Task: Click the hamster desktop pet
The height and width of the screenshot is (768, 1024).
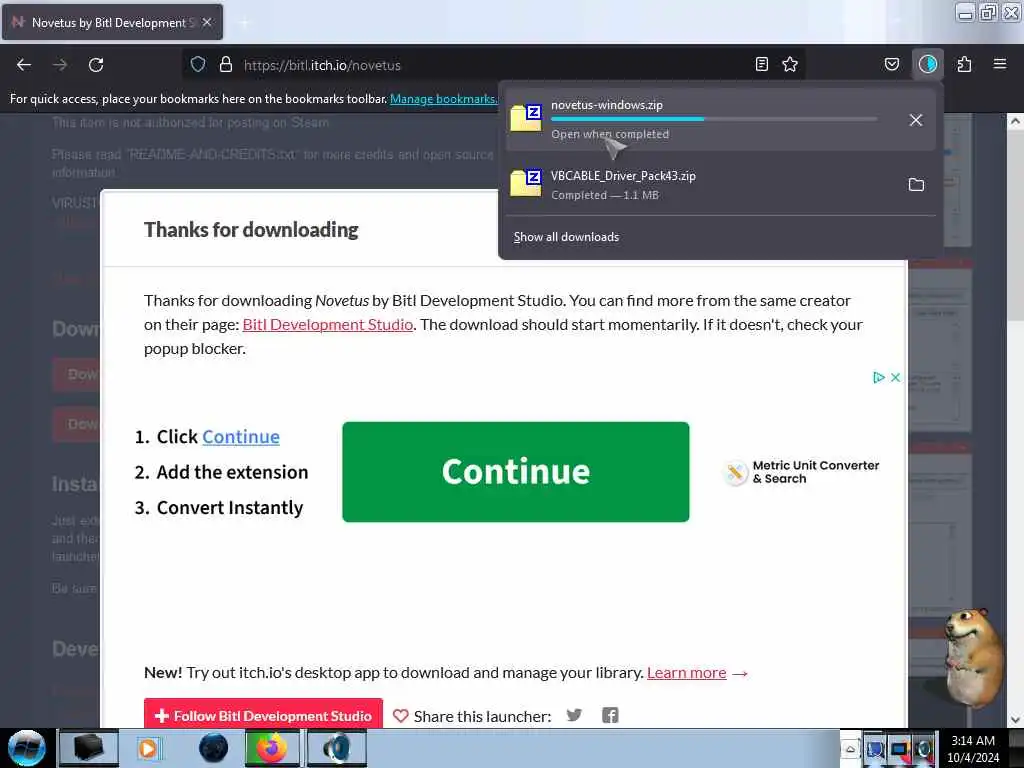Action: pyautogui.click(x=975, y=658)
